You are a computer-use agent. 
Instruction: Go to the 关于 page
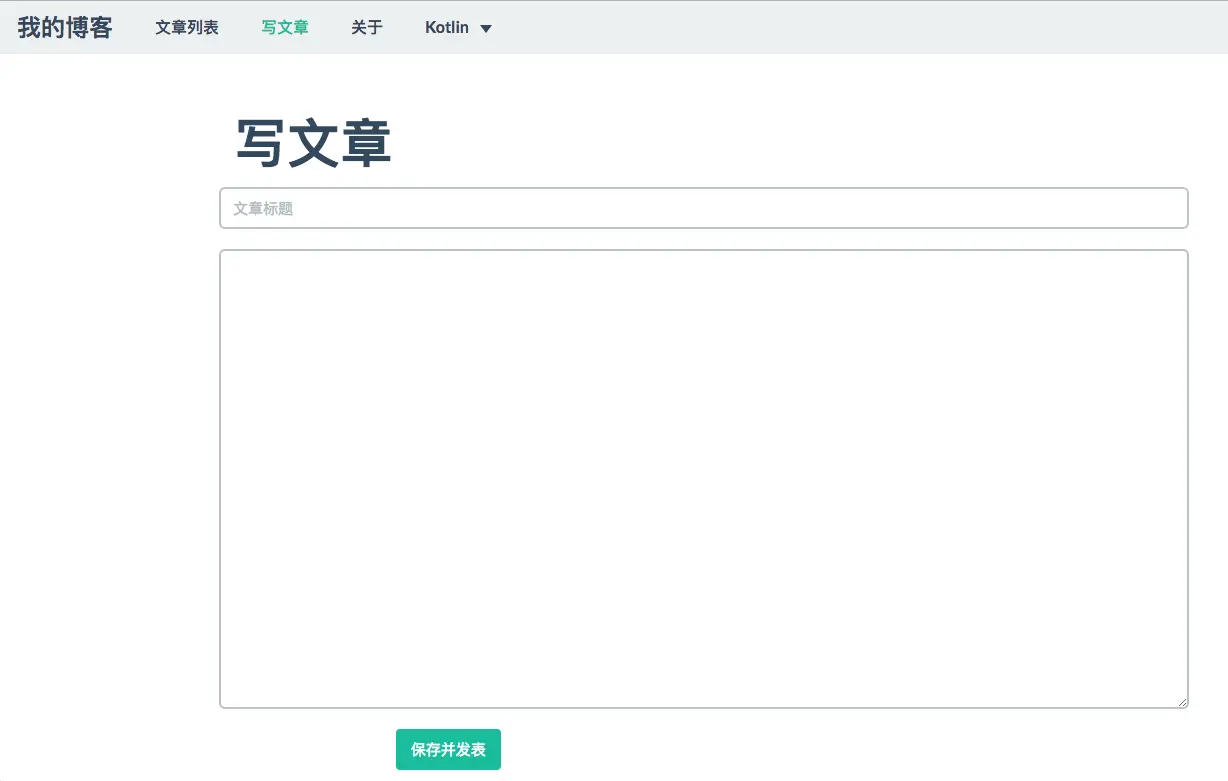(x=367, y=28)
